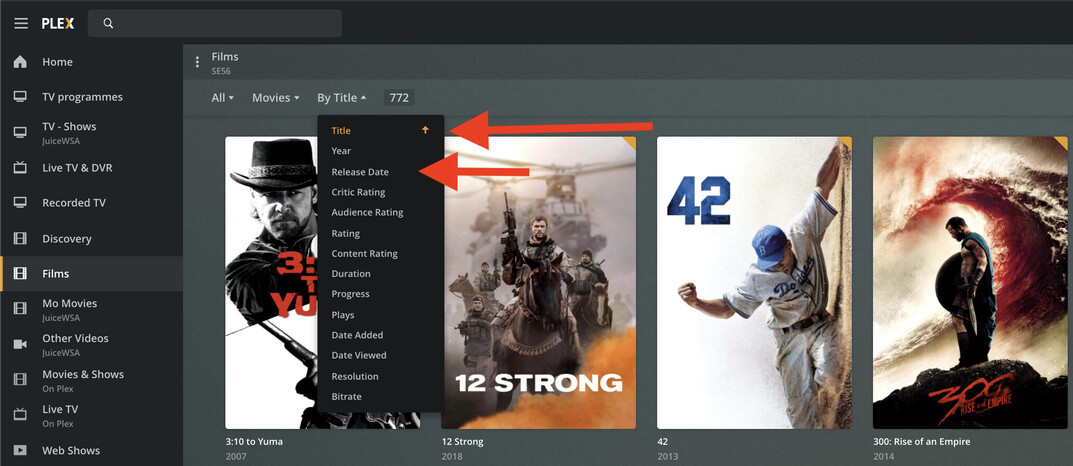Focus the search input field

[215, 23]
